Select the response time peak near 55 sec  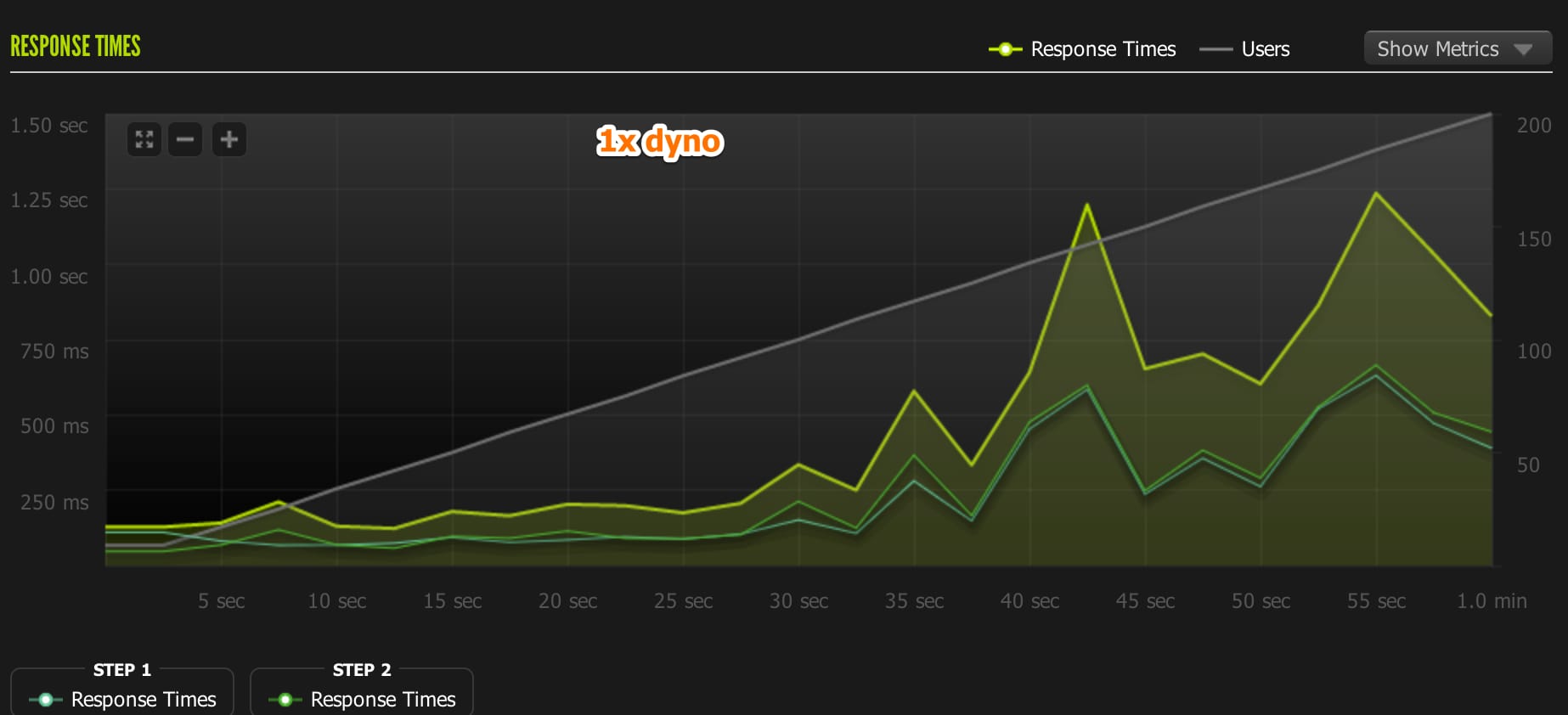[x=1376, y=194]
